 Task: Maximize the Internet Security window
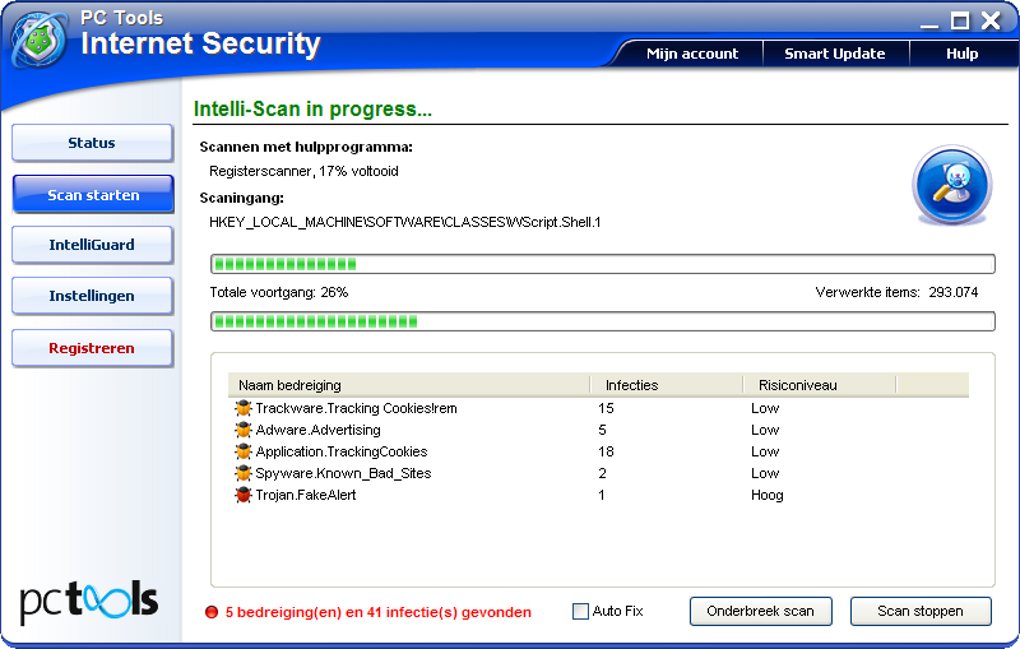coord(960,21)
